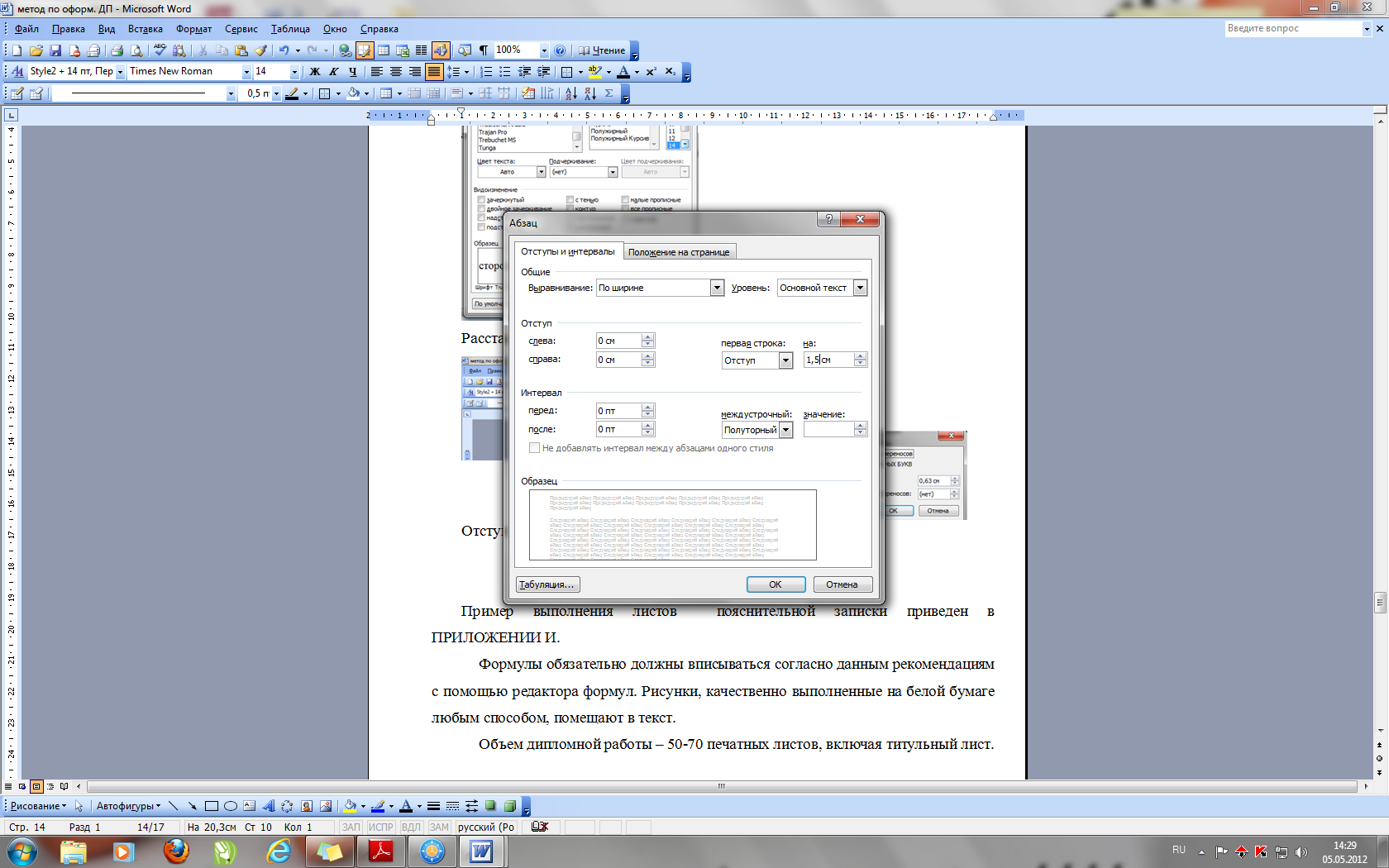Viewport: 1389px width, 868px height.
Task: Open Adobe Reader from the taskbar
Action: 380,851
